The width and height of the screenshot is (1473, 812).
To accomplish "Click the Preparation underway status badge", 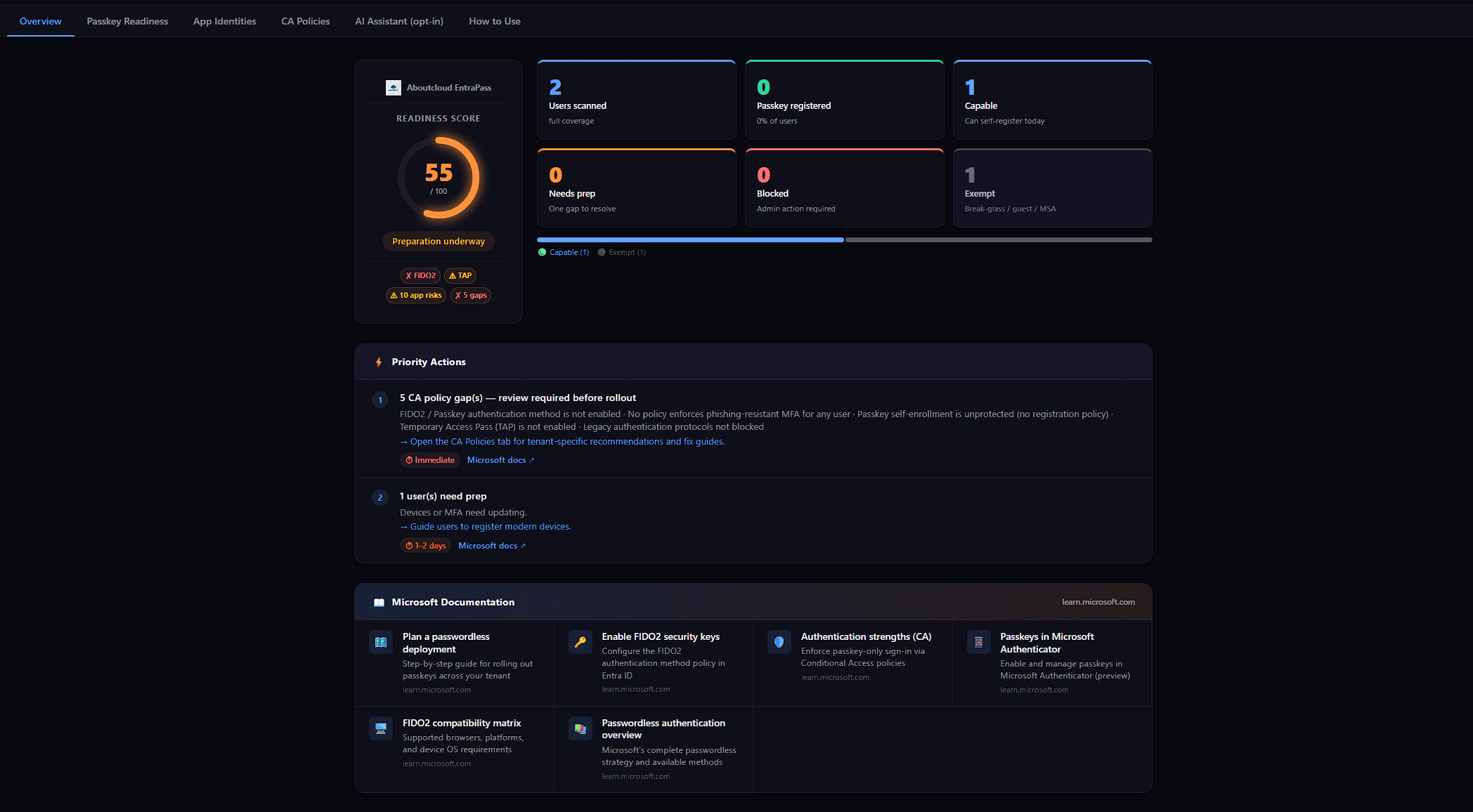I will pyautogui.click(x=439, y=241).
